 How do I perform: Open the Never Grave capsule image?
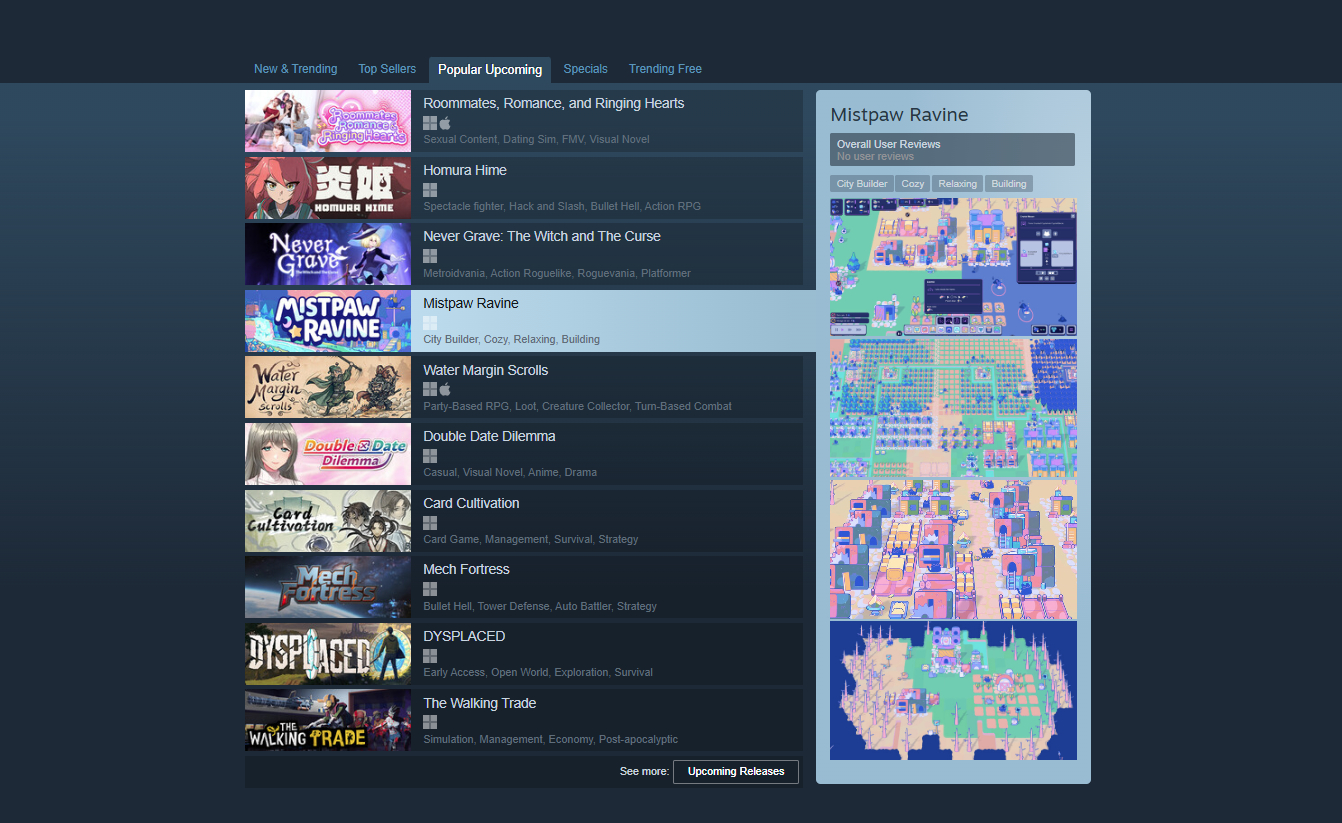pos(328,254)
